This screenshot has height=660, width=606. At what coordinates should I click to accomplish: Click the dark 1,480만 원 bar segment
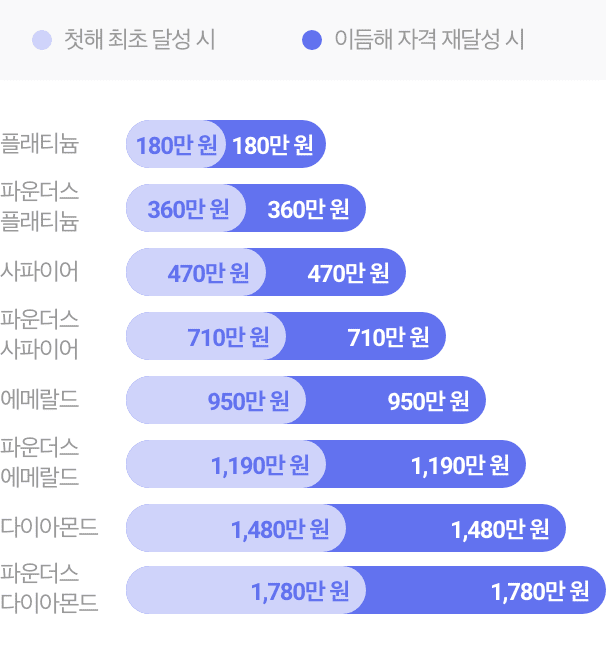click(456, 528)
